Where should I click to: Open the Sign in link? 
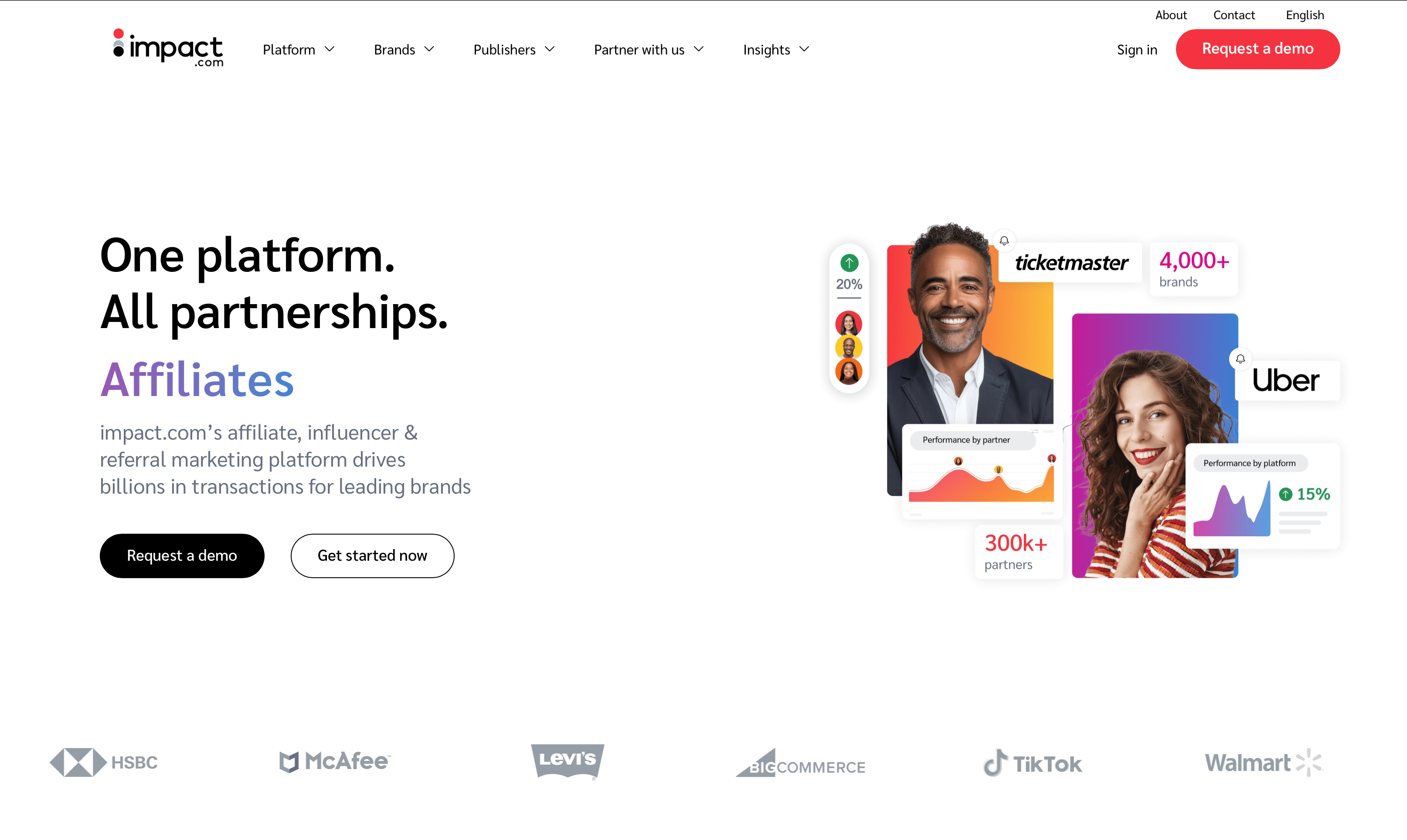click(x=1137, y=50)
